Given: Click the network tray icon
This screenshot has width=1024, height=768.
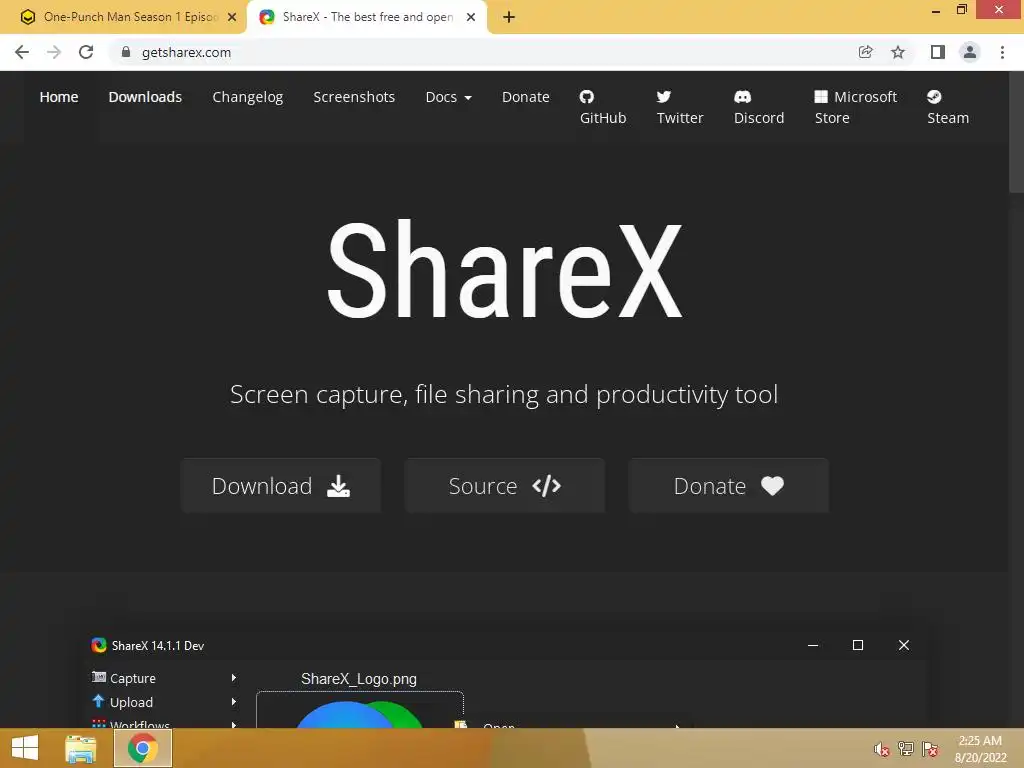Looking at the screenshot, I should [x=906, y=749].
